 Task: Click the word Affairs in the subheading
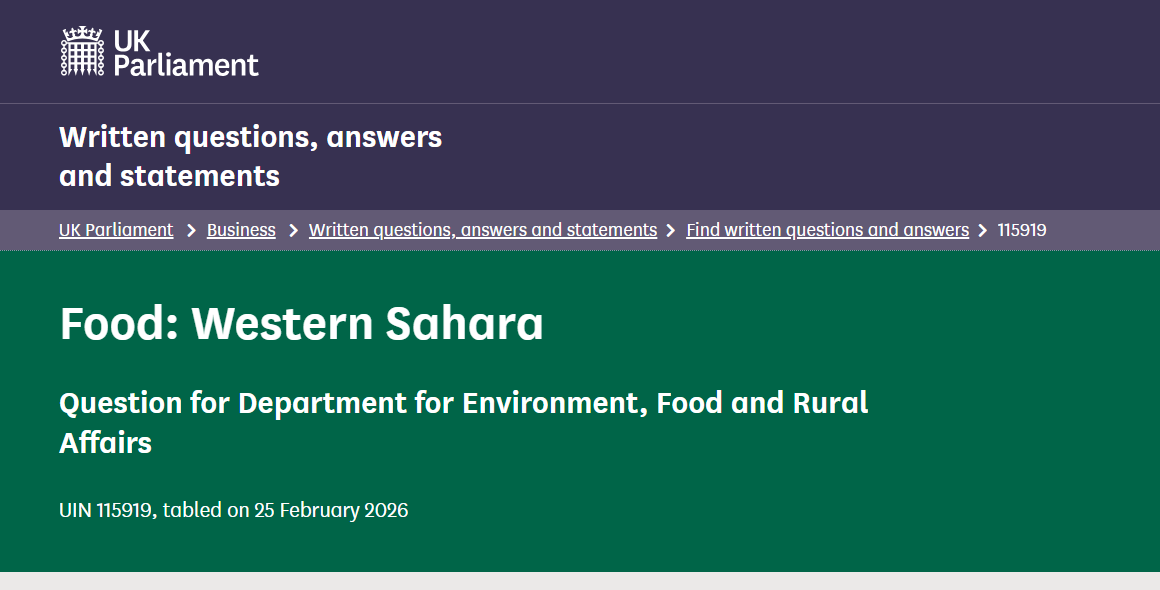105,443
